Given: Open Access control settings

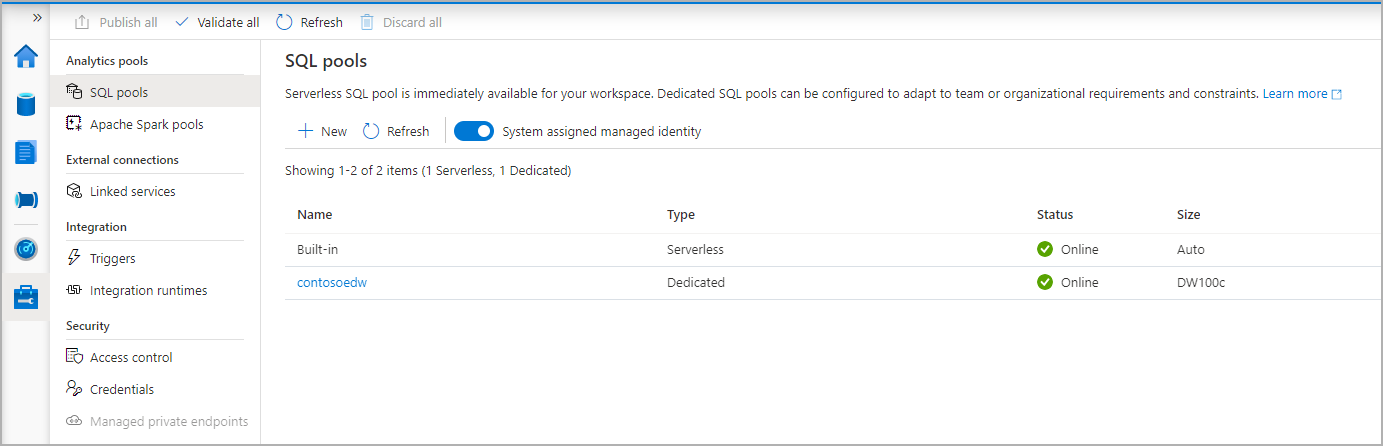Looking at the screenshot, I should 130,357.
